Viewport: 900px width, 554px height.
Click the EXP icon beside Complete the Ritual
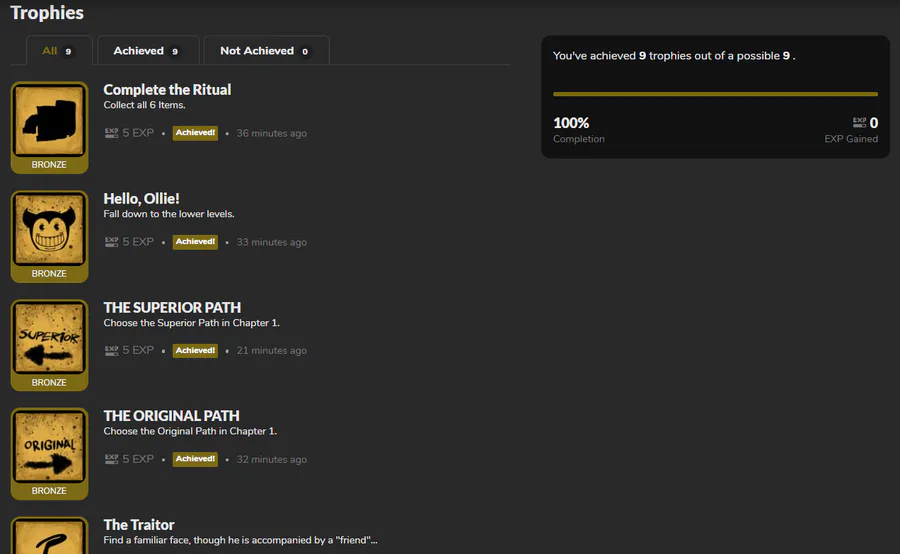(111, 133)
